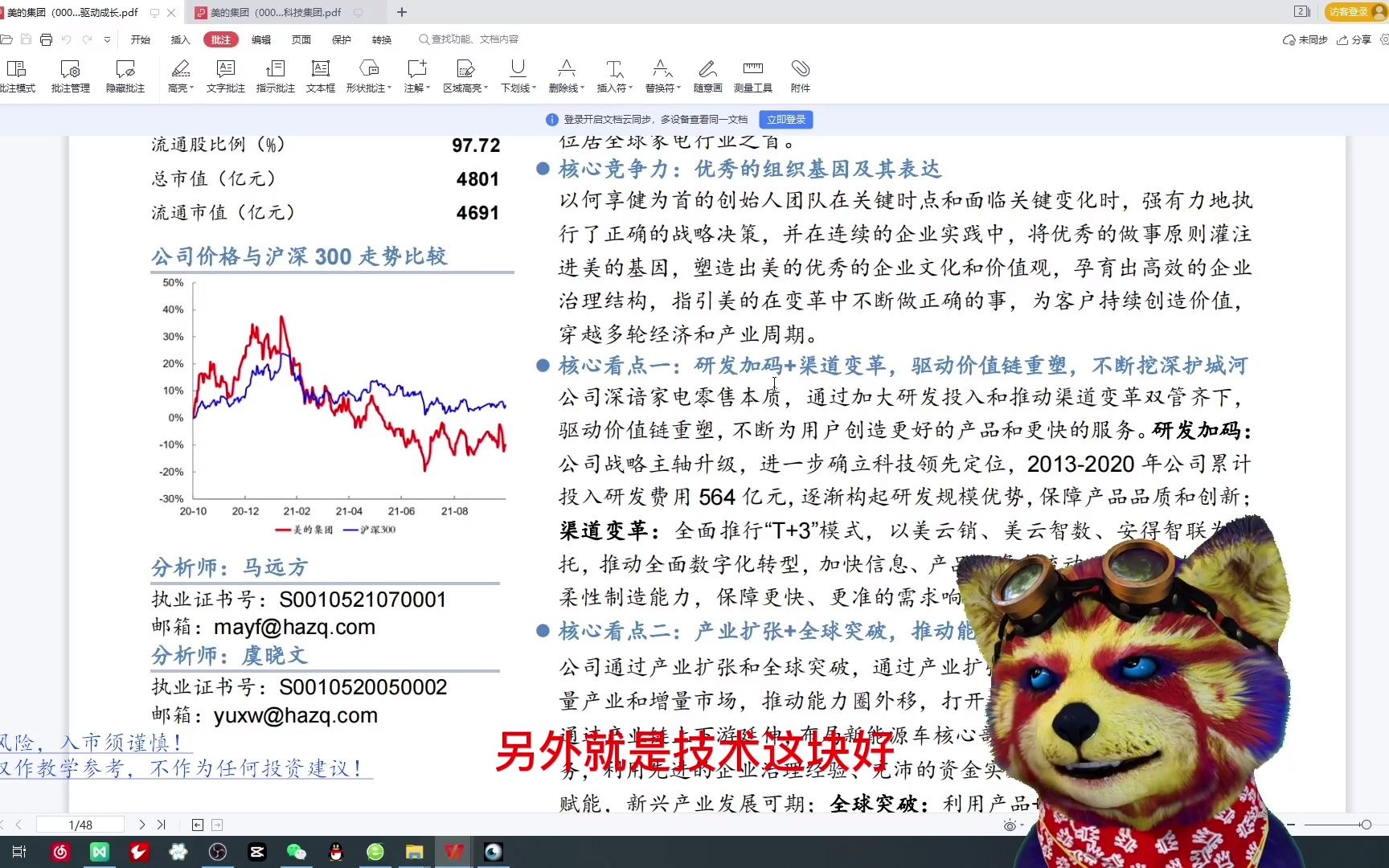The width and height of the screenshot is (1389, 868).
Task: Open a new tab with plus button
Action: coord(402,12)
